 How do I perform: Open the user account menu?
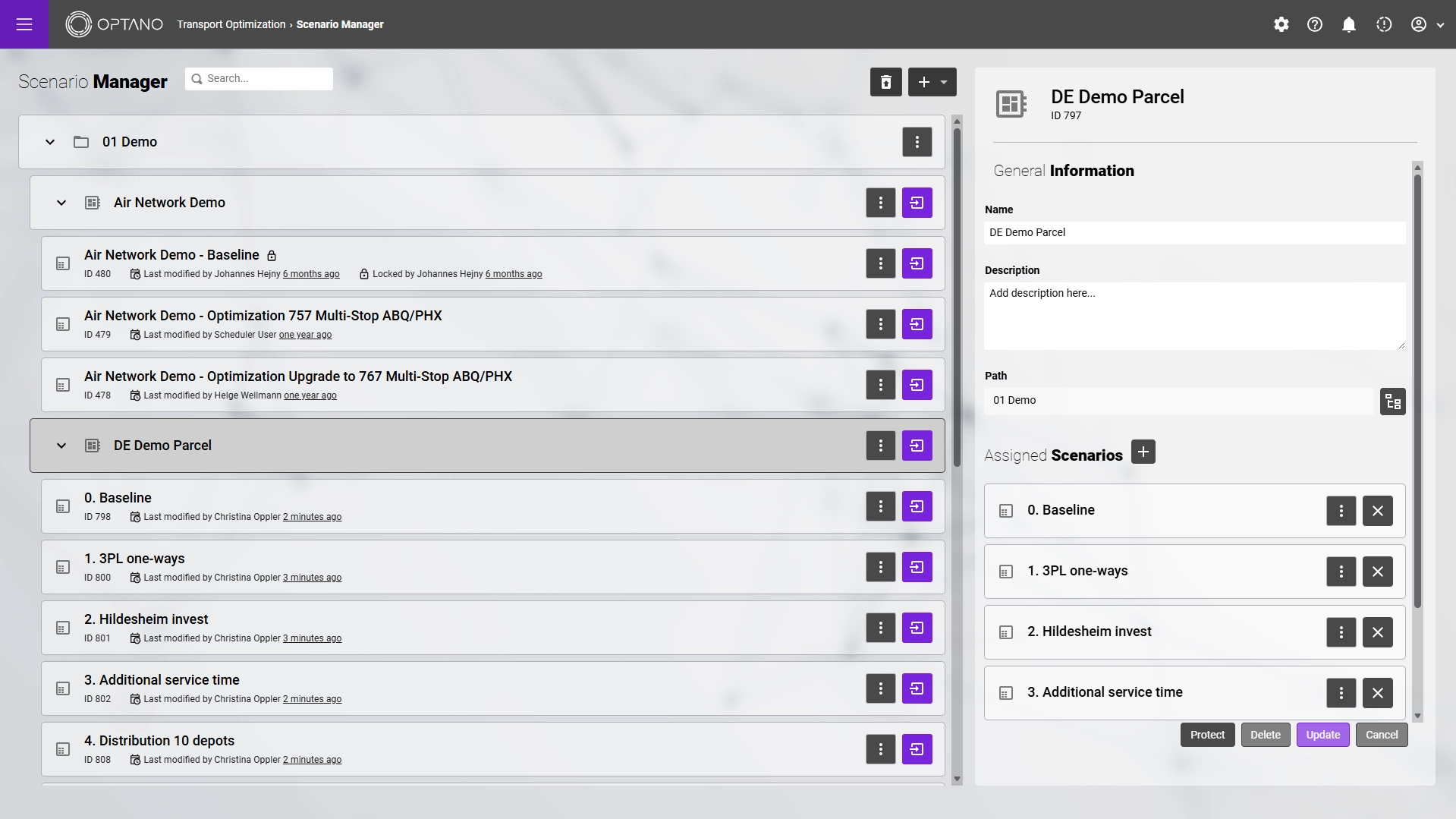coord(1426,24)
